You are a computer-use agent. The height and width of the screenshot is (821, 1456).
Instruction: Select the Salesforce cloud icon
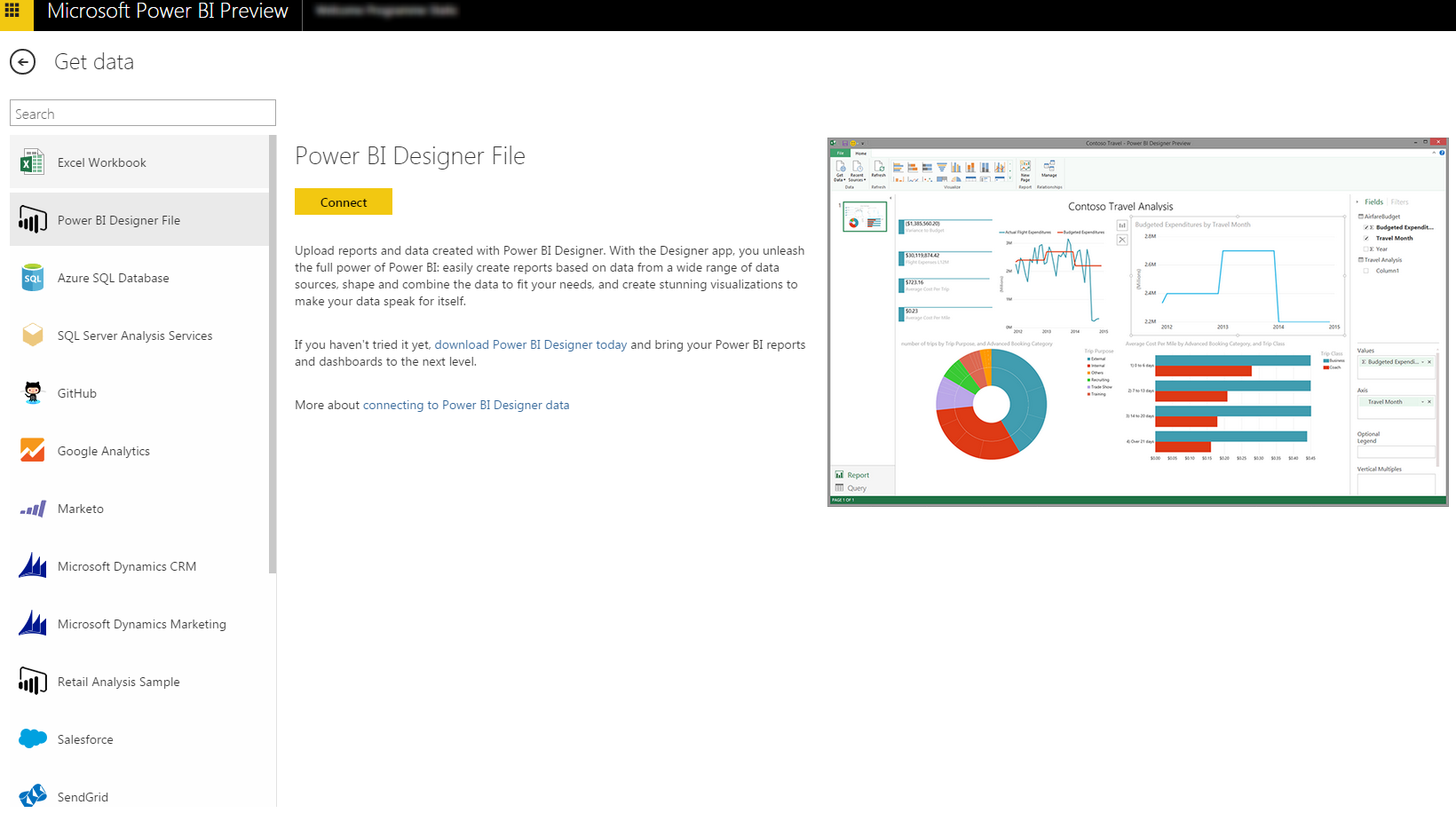(x=33, y=738)
